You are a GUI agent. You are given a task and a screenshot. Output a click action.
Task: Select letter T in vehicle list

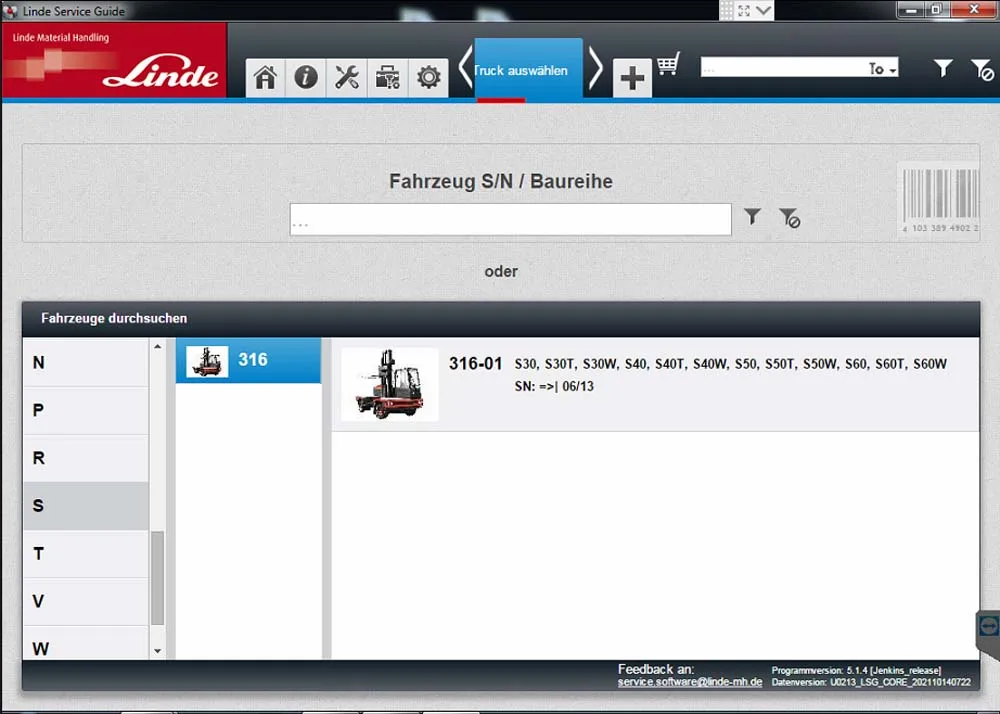coord(85,553)
